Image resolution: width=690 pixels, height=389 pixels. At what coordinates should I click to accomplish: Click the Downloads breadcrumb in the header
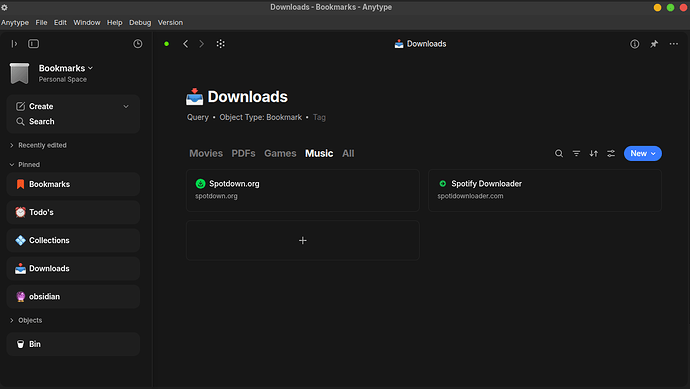(x=420, y=44)
